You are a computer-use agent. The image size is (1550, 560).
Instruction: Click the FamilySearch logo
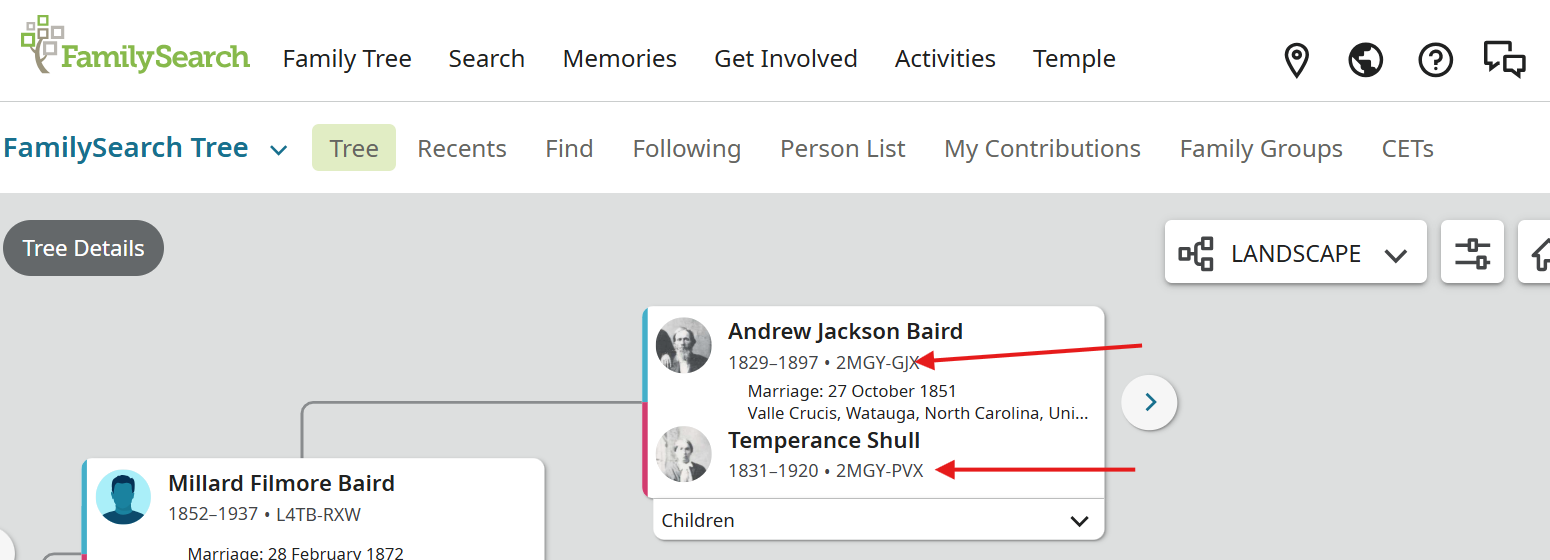pos(135,47)
